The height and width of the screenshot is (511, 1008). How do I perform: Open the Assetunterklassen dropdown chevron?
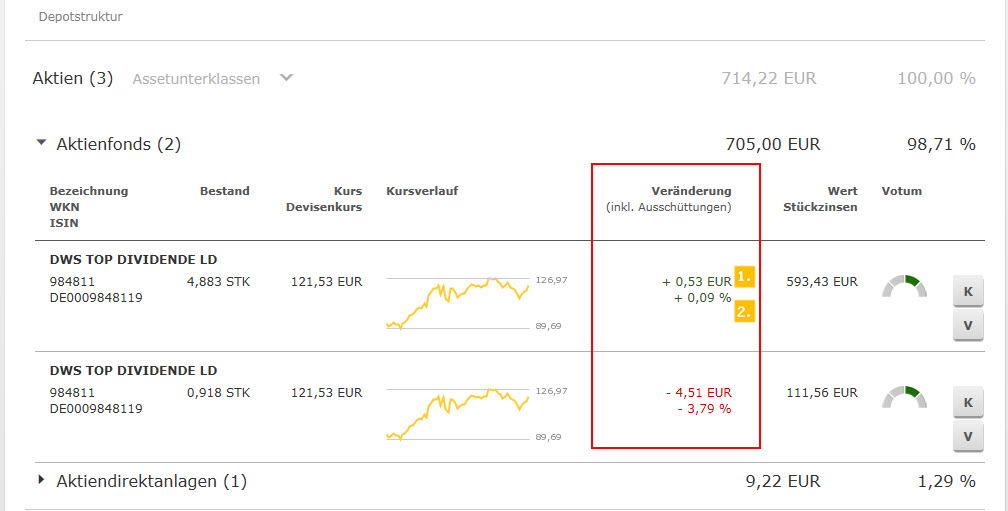point(286,77)
